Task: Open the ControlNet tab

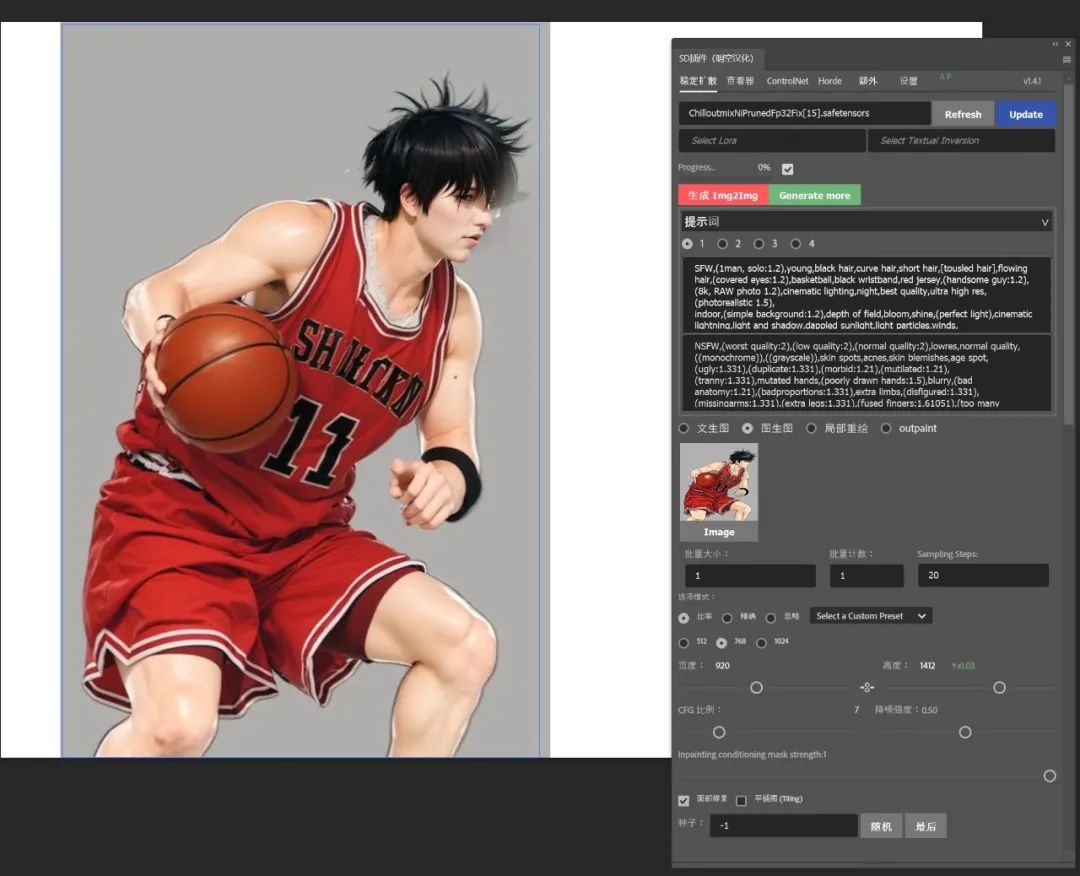Action: coord(787,81)
